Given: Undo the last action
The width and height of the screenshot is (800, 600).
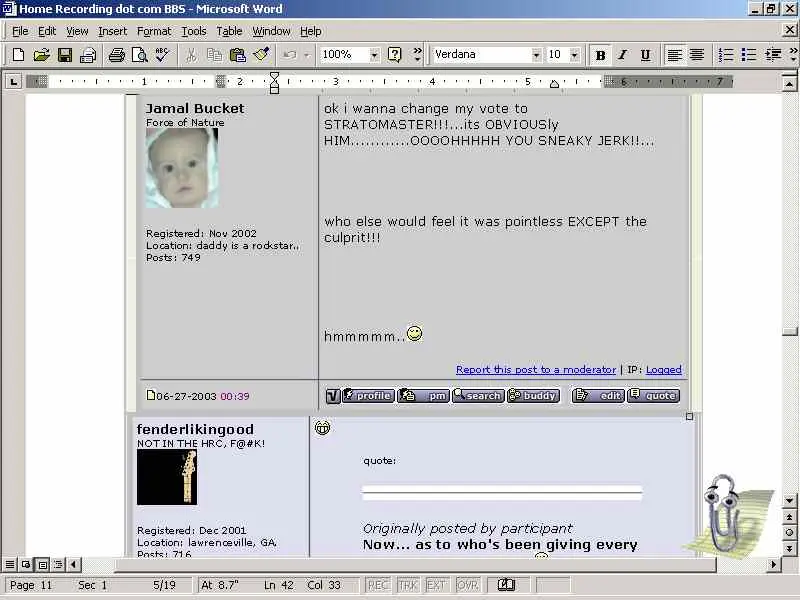Looking at the screenshot, I should tap(289, 55).
